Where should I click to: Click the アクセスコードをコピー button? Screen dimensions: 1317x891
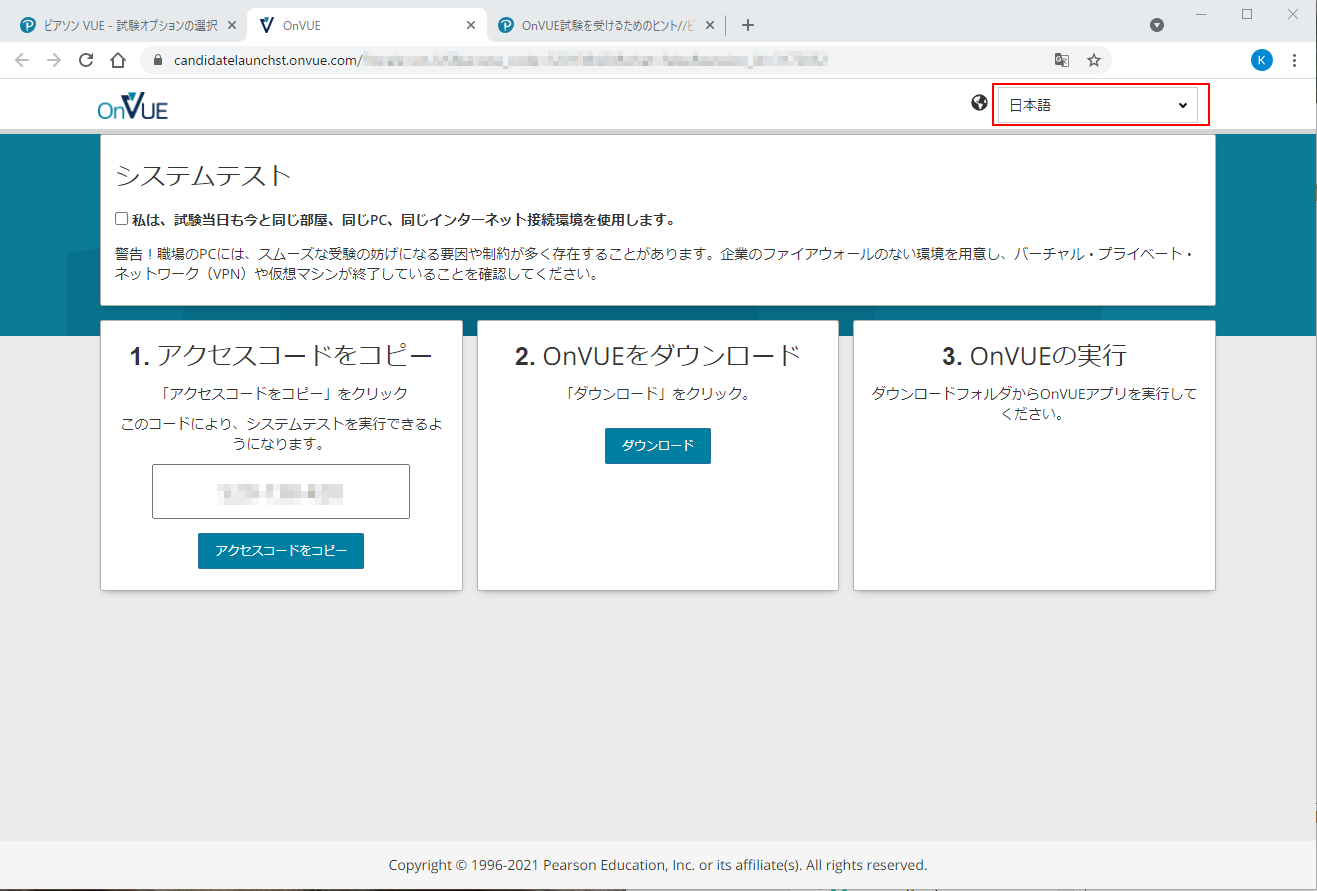(x=281, y=551)
